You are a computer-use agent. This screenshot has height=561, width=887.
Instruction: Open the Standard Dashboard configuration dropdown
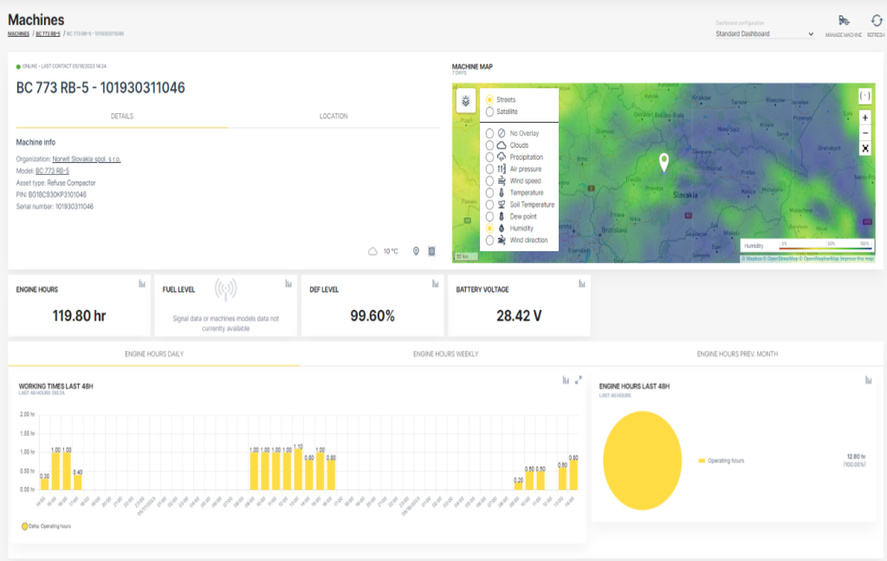765,34
